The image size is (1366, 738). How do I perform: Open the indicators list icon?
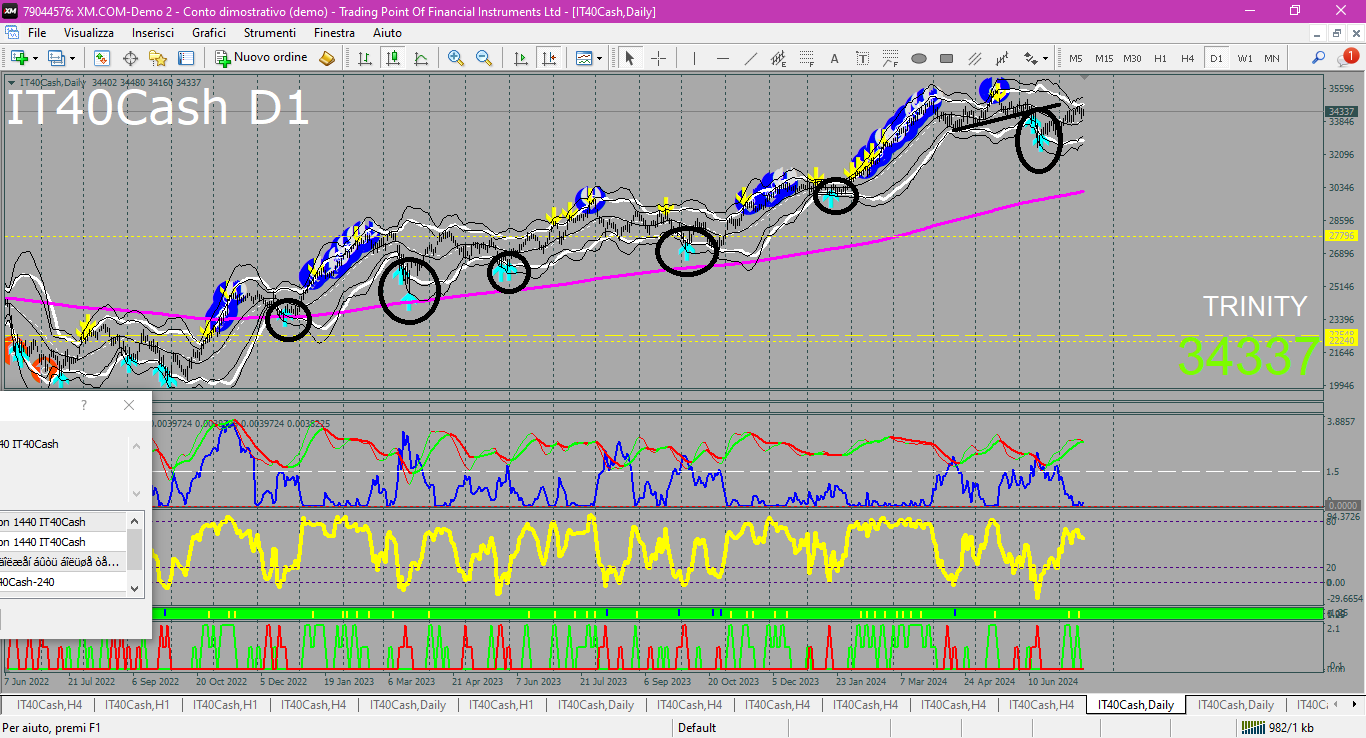pyautogui.click(x=584, y=58)
